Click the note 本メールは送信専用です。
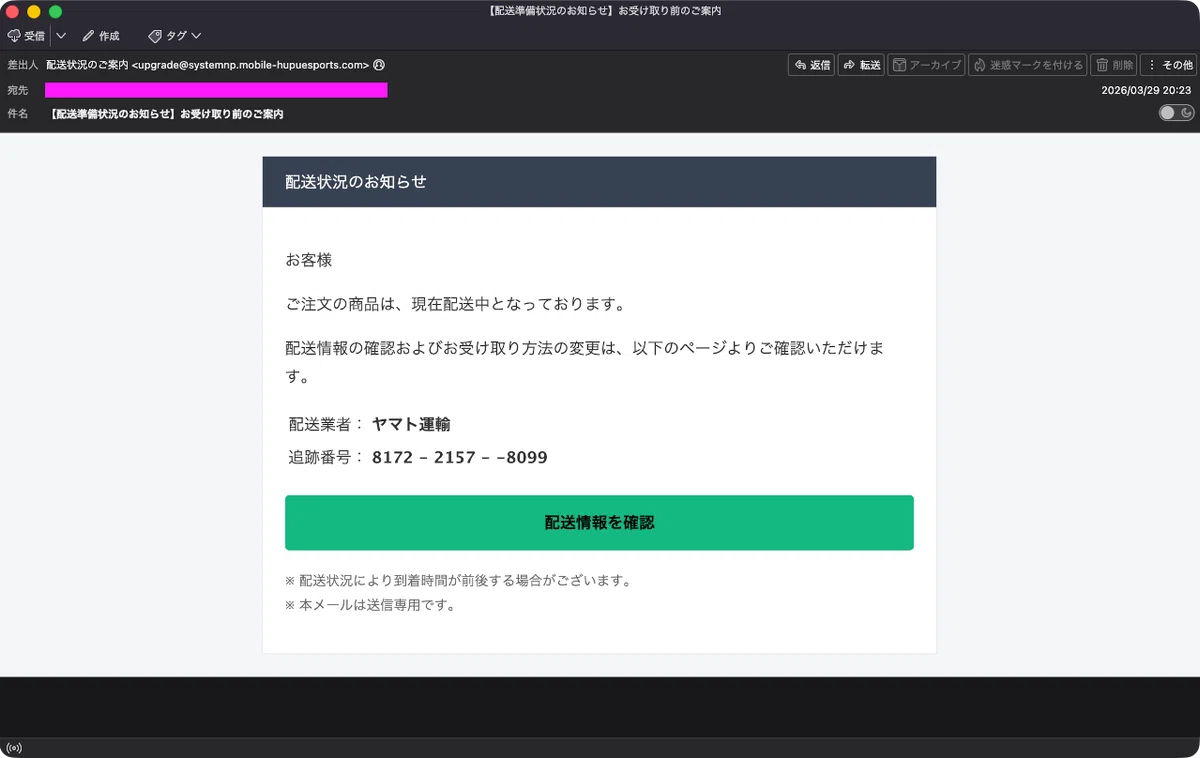 (370, 605)
